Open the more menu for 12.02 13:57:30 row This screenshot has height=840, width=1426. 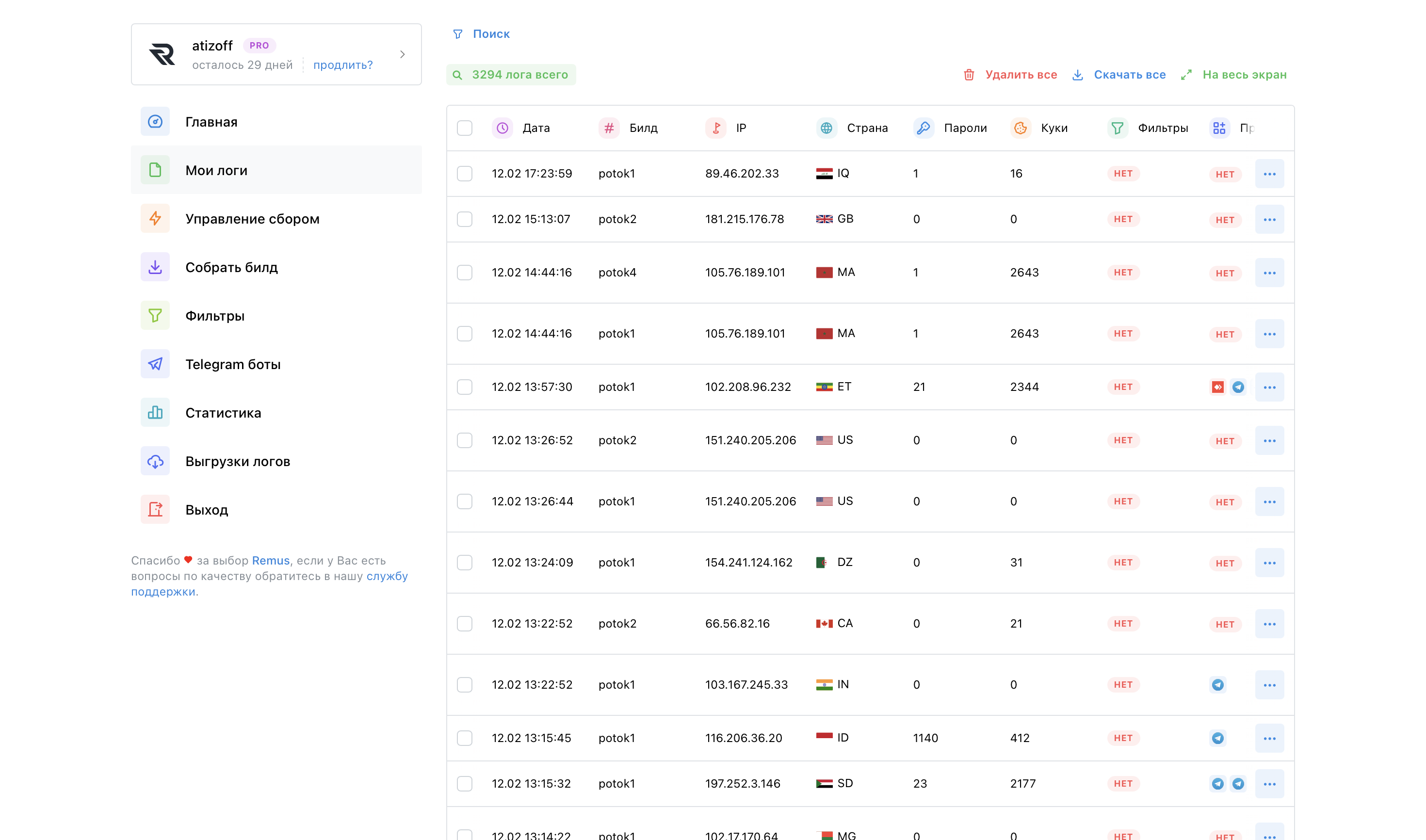click(1270, 387)
